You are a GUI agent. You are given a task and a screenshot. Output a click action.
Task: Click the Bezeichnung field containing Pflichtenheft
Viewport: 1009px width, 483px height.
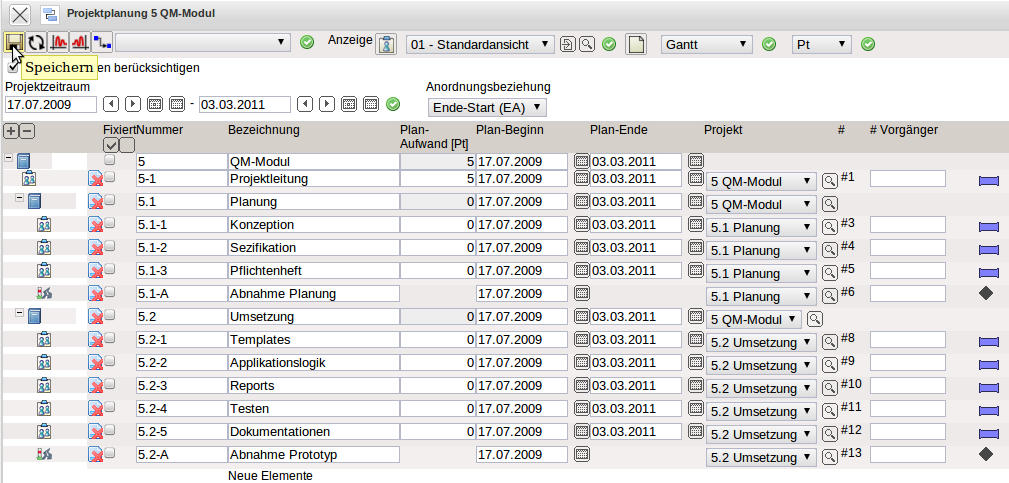(x=313, y=271)
